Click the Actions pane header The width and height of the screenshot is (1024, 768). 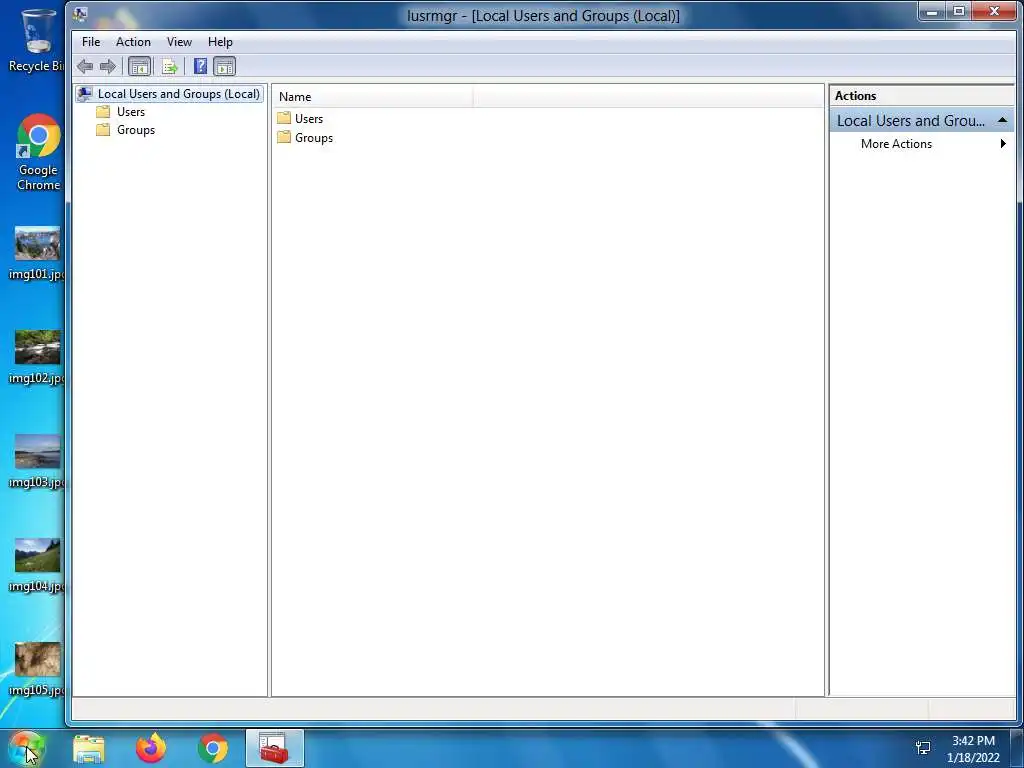(921, 95)
